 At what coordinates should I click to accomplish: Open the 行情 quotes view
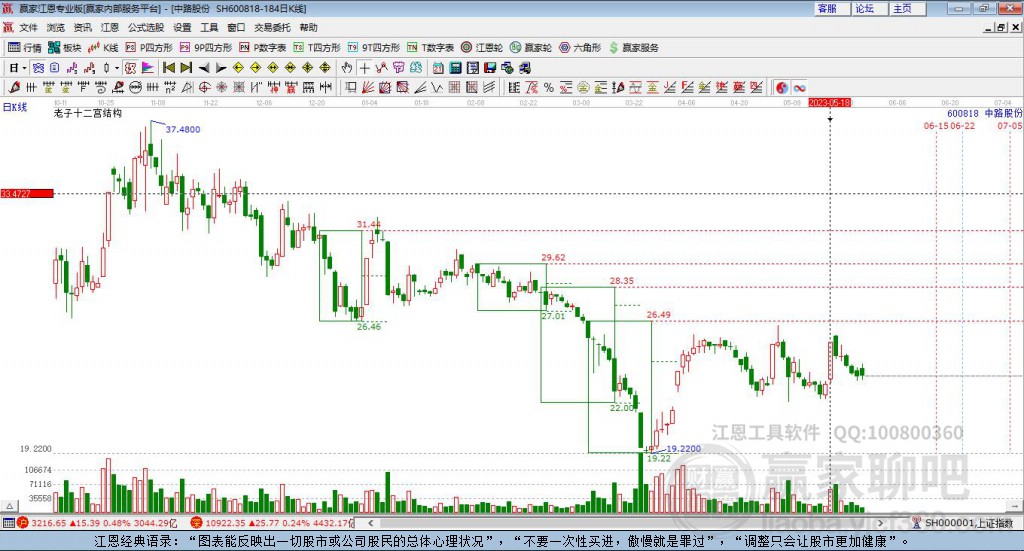[x=24, y=48]
